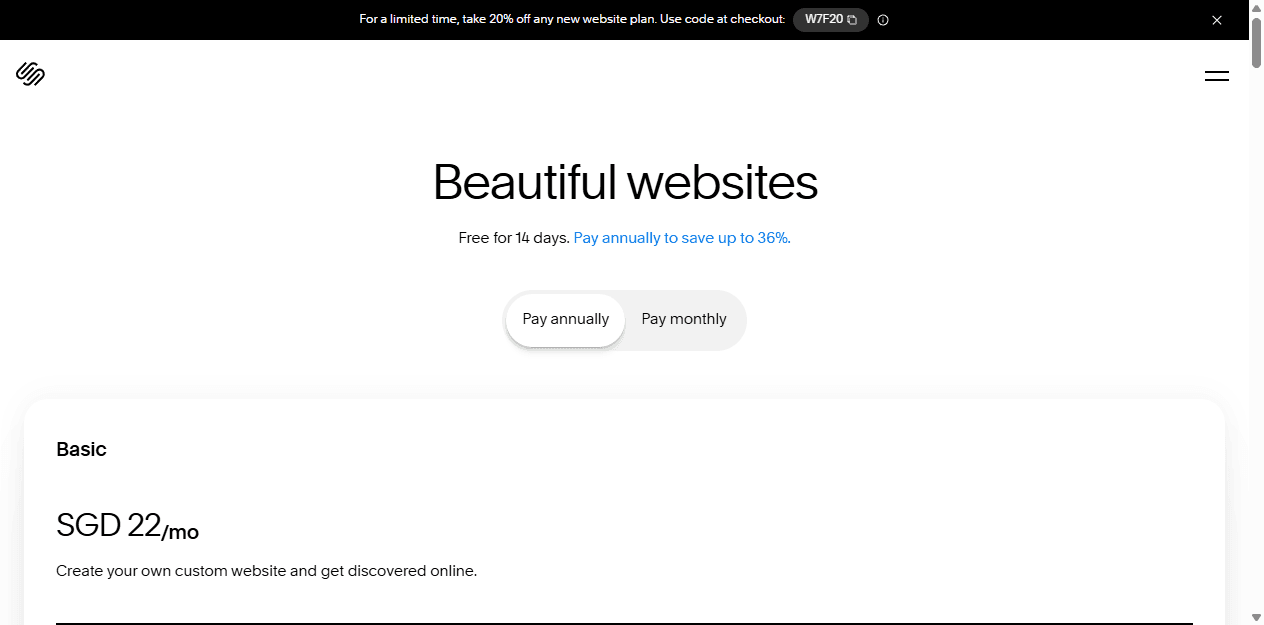Dismiss the promotional banner
The height and width of the screenshot is (625, 1264).
tap(1217, 20)
